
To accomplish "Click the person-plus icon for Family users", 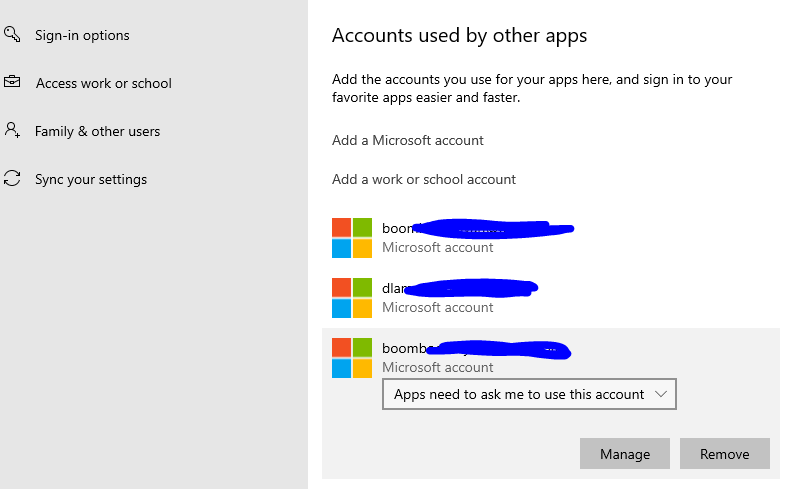I will (x=12, y=130).
